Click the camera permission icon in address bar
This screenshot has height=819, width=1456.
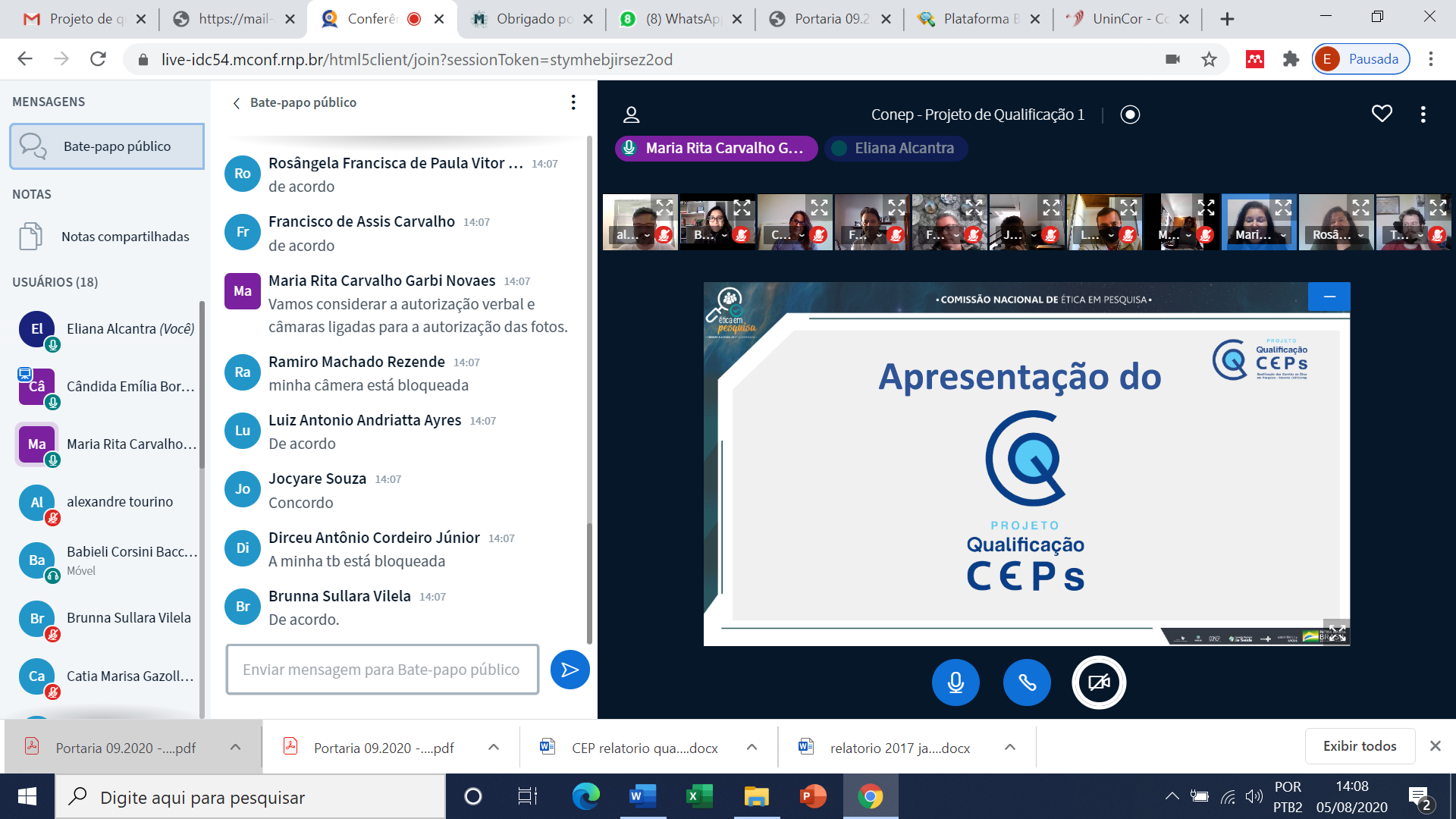click(1172, 59)
